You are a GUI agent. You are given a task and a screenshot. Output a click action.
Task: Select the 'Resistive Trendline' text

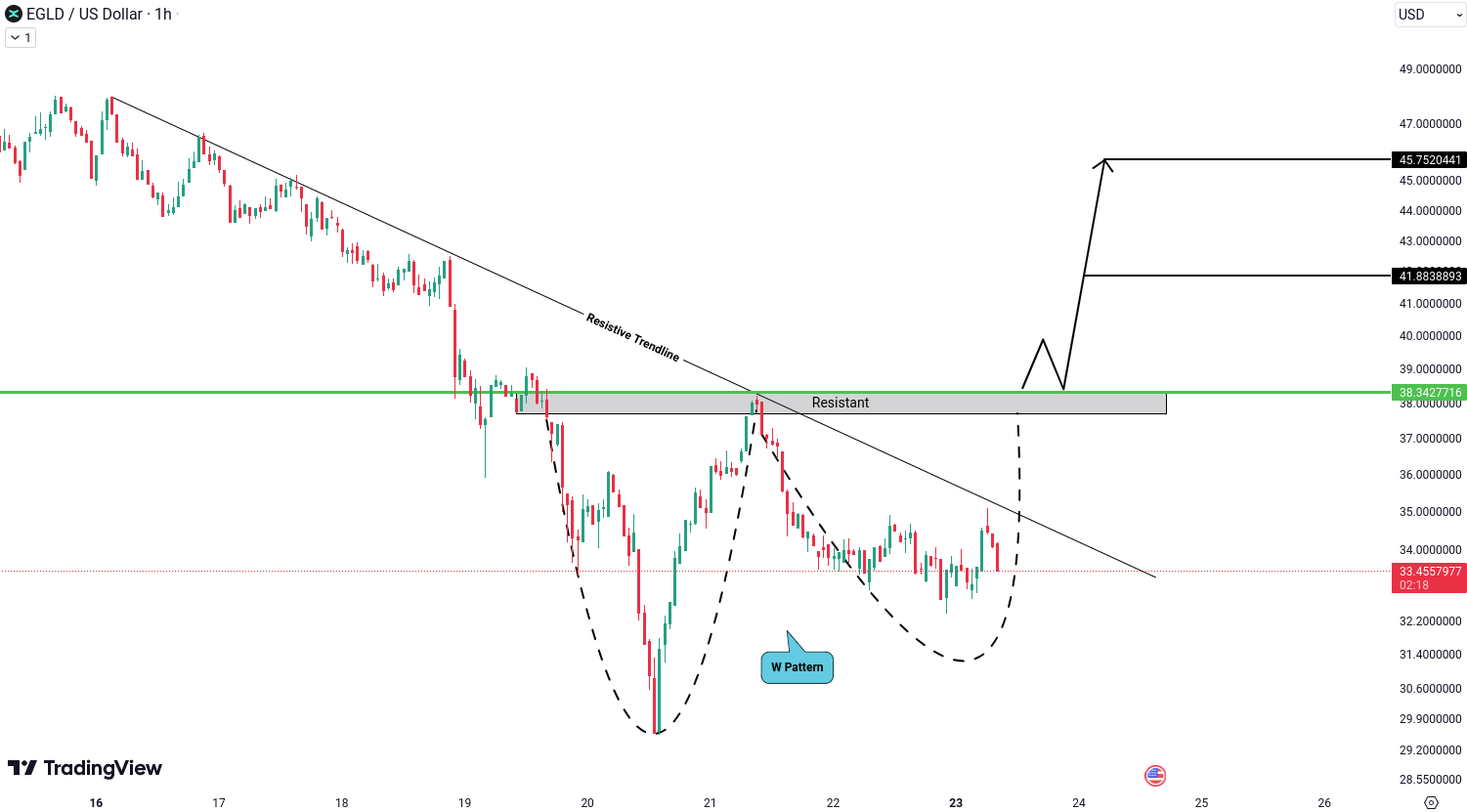[x=632, y=337]
